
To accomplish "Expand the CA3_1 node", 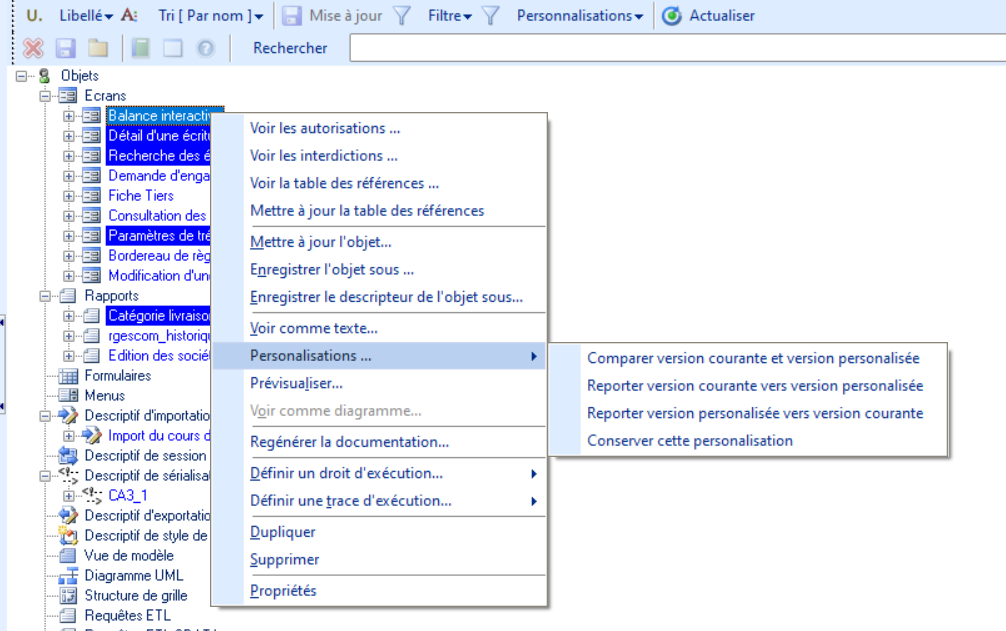I will (x=69, y=495).
